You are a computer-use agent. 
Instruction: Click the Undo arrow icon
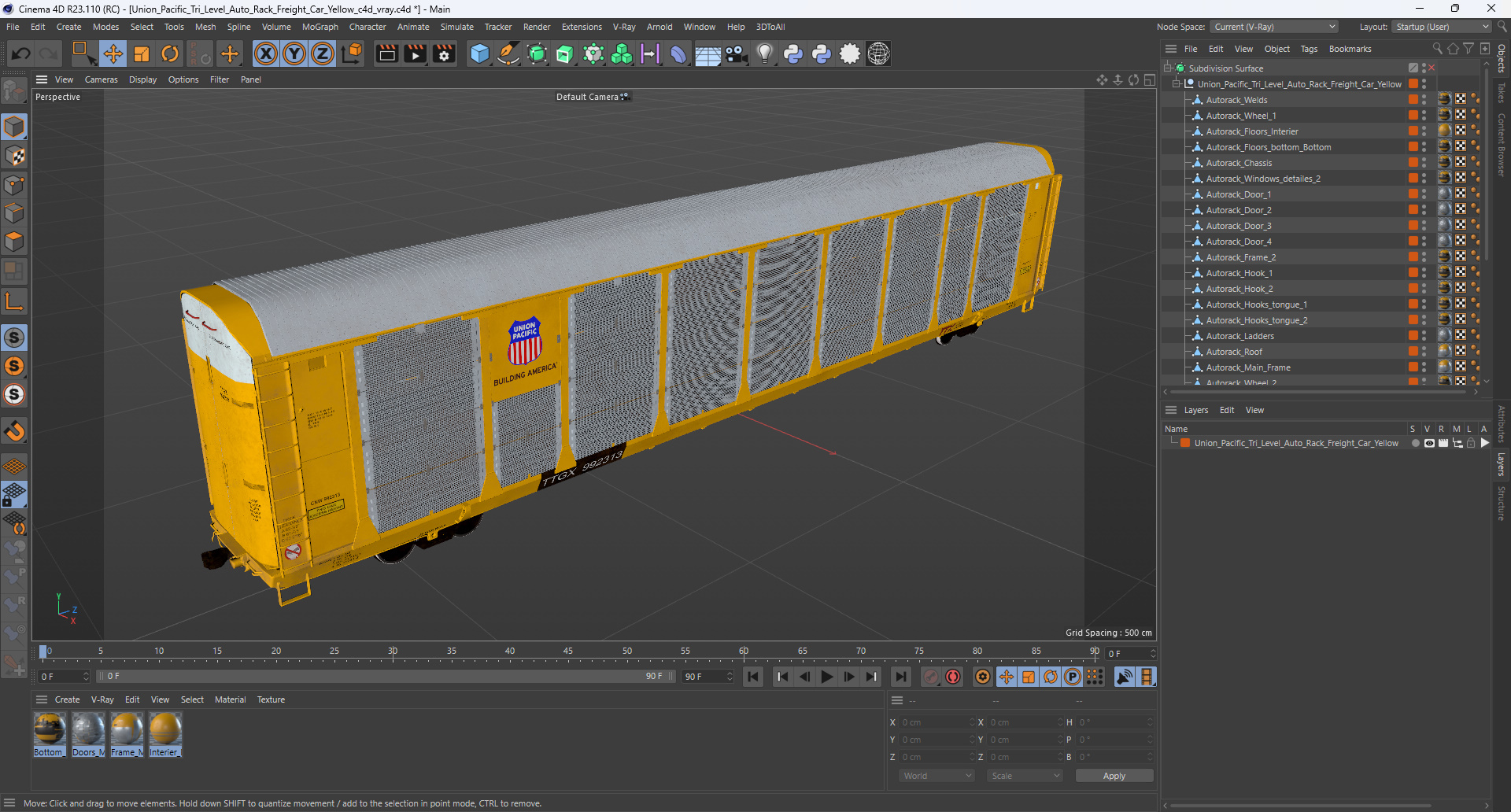point(21,54)
